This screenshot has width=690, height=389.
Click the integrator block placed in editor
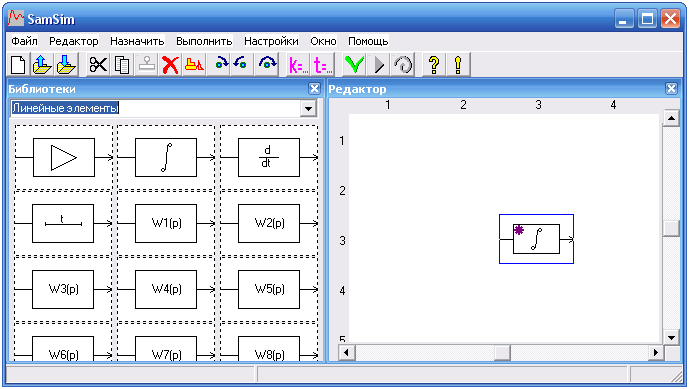point(536,239)
